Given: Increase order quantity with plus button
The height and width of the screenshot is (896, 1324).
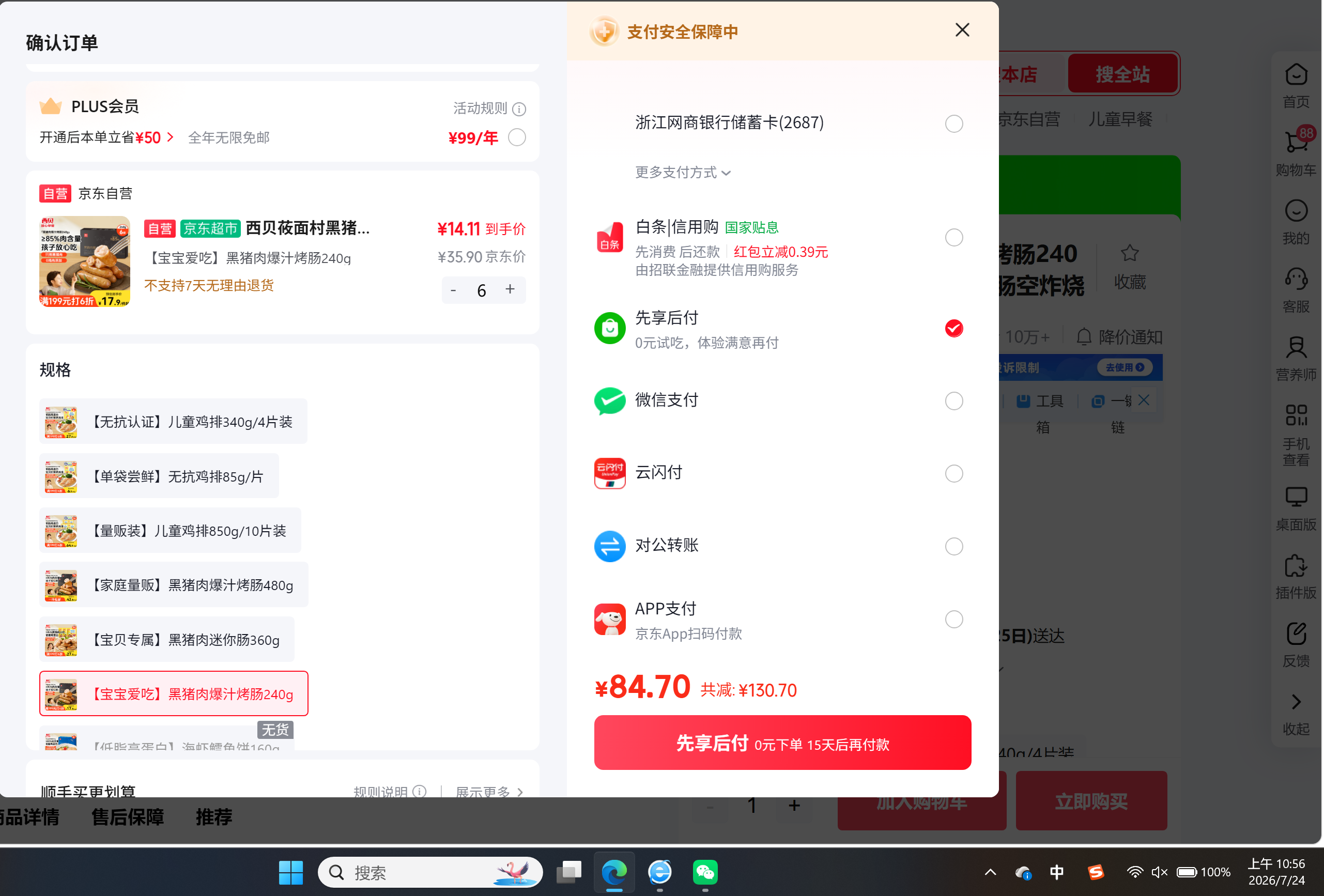Looking at the screenshot, I should (x=510, y=290).
